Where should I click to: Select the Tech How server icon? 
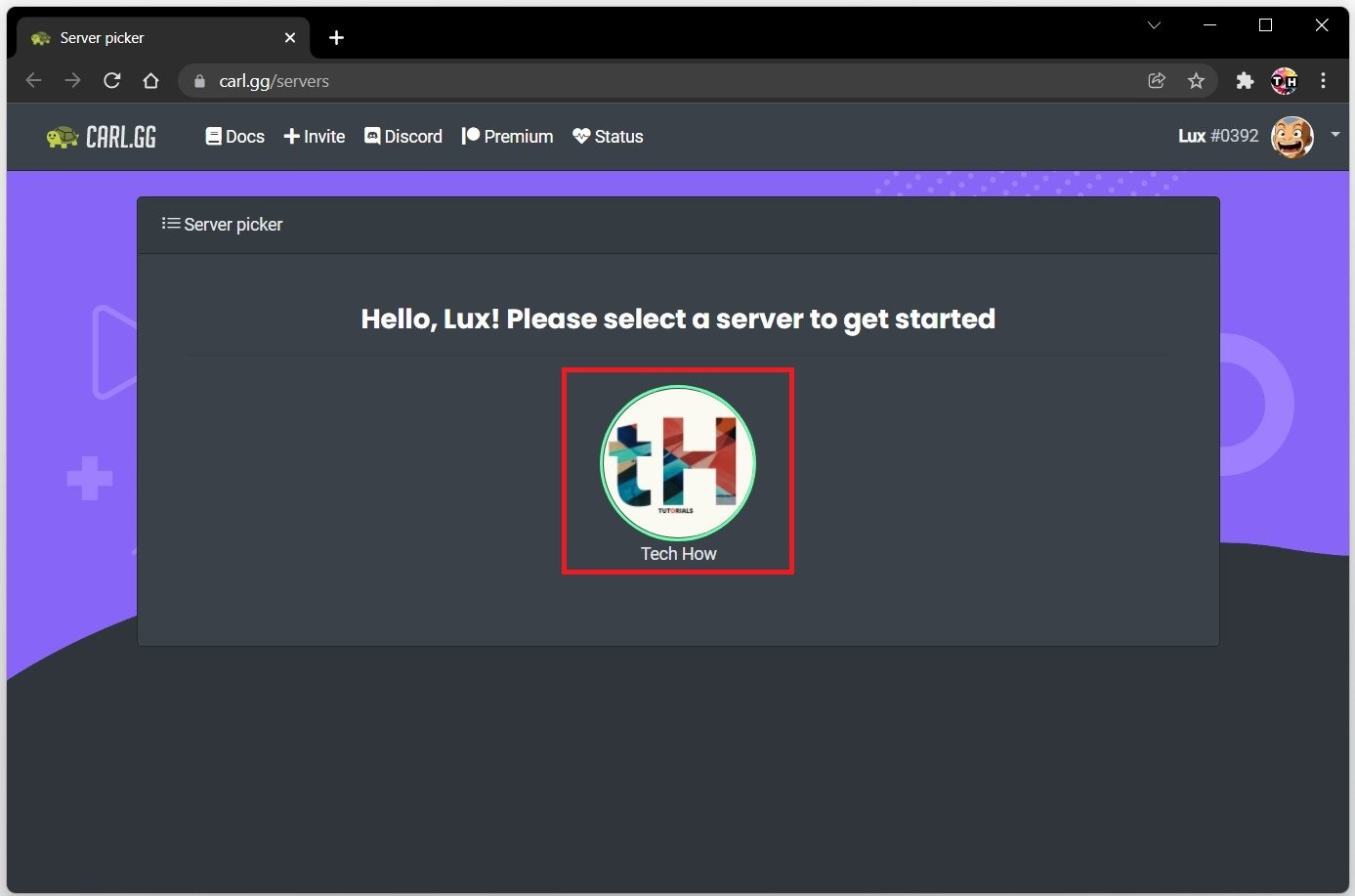[x=678, y=462]
